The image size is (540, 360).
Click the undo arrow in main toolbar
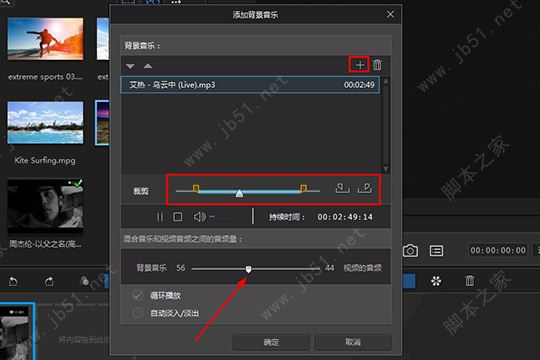pyautogui.click(x=13, y=281)
